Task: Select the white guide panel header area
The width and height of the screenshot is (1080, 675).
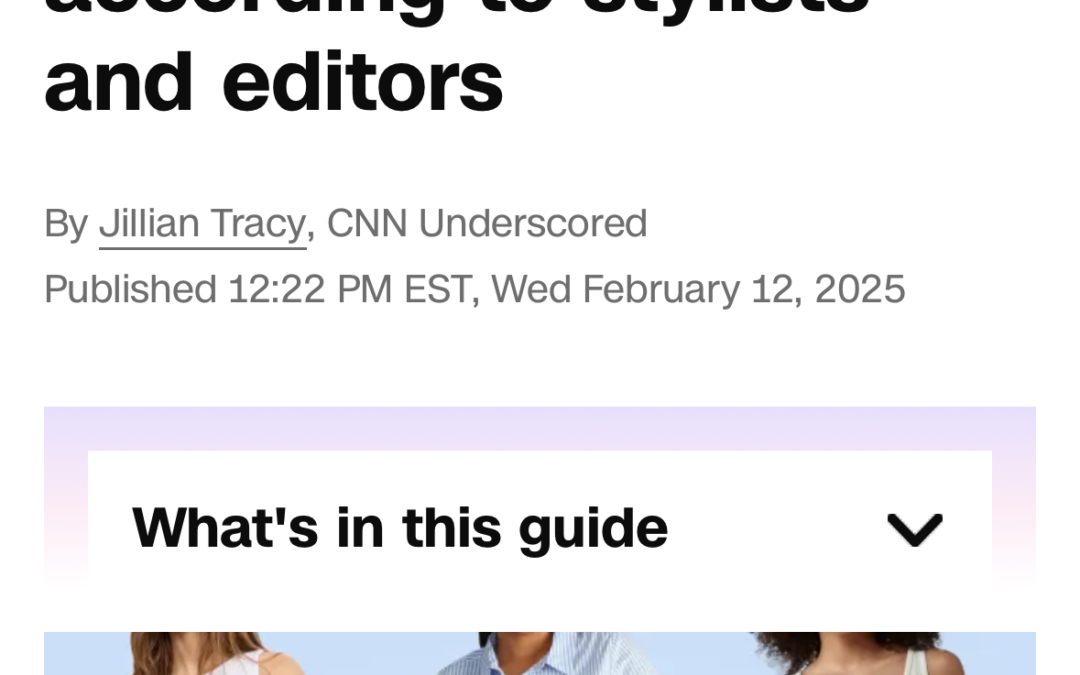Action: (x=540, y=528)
